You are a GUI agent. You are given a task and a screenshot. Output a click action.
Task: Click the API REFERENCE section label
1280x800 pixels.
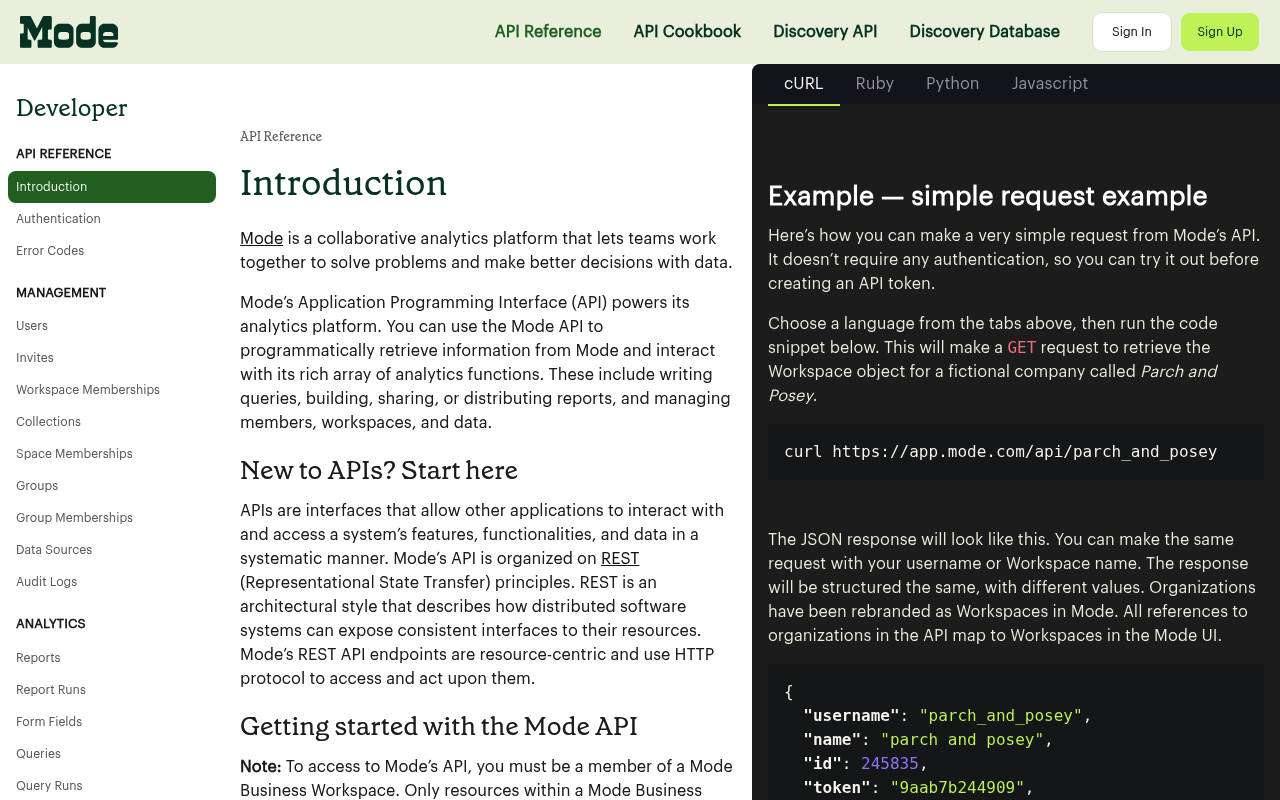(64, 154)
